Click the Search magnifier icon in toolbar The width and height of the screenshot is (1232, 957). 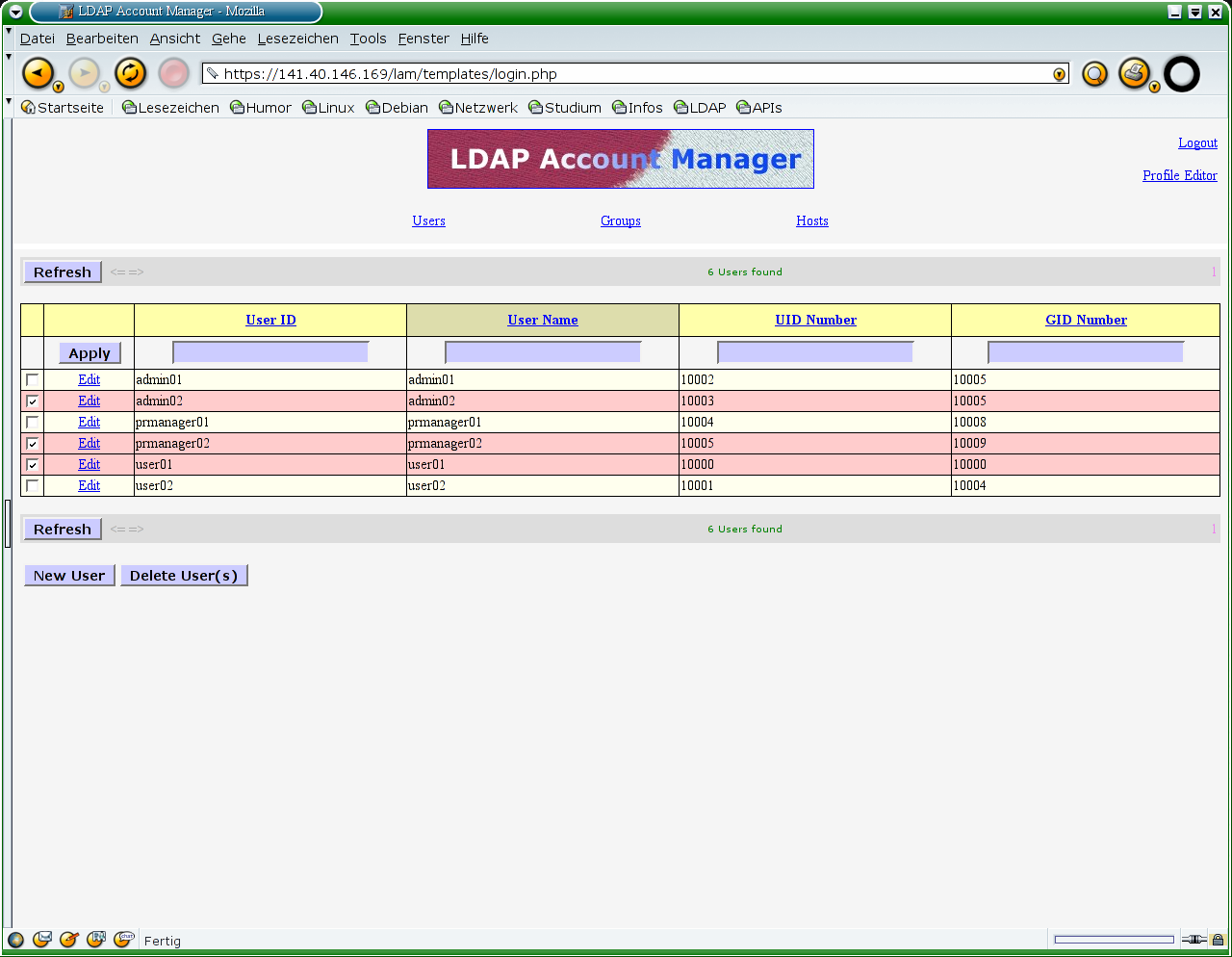point(1095,74)
